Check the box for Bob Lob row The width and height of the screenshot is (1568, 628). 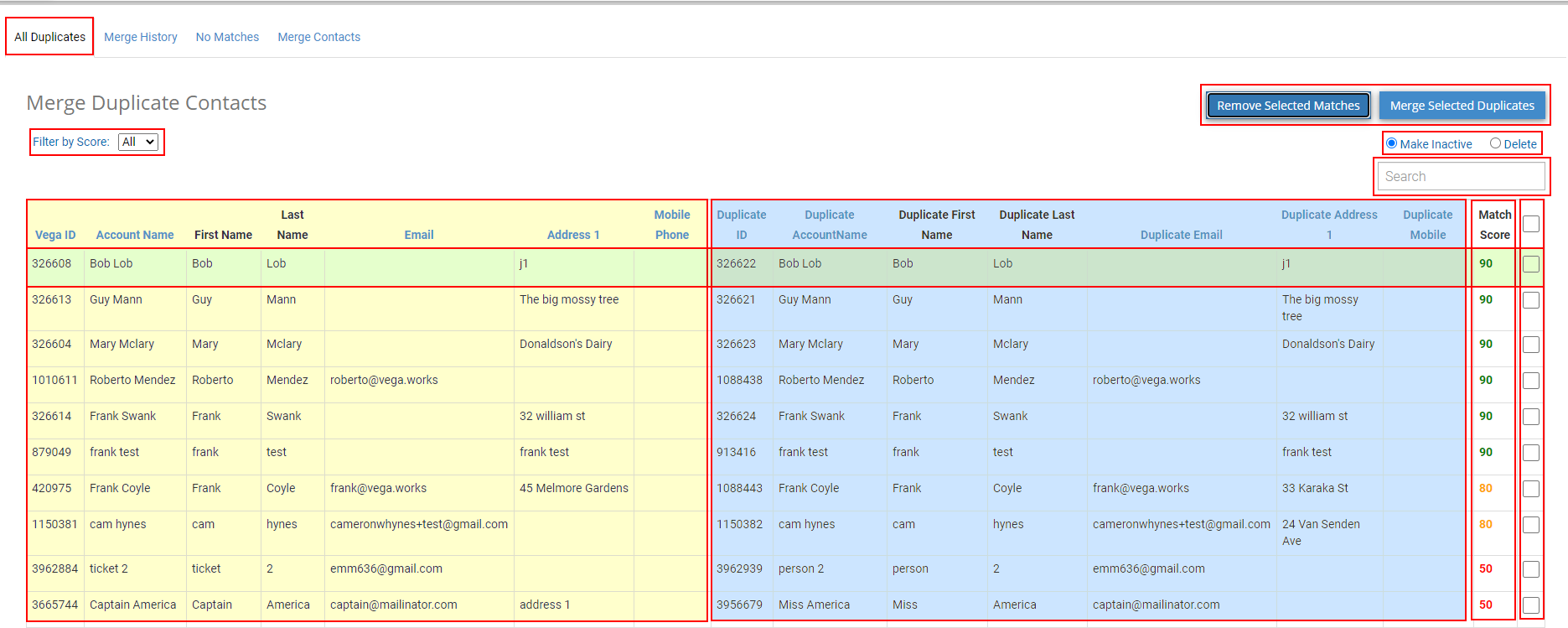(1531, 264)
